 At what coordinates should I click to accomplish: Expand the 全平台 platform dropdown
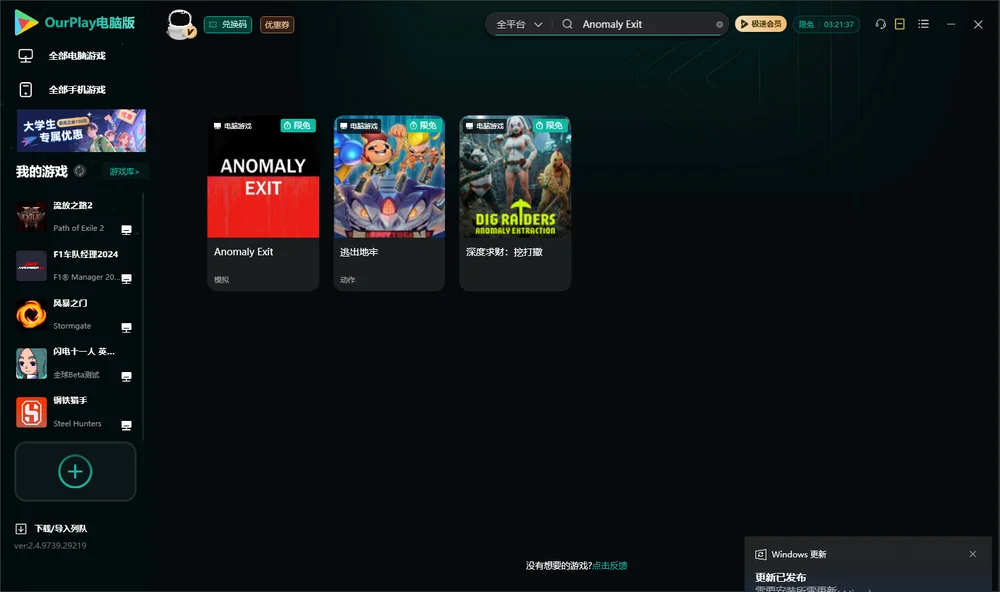pos(519,24)
